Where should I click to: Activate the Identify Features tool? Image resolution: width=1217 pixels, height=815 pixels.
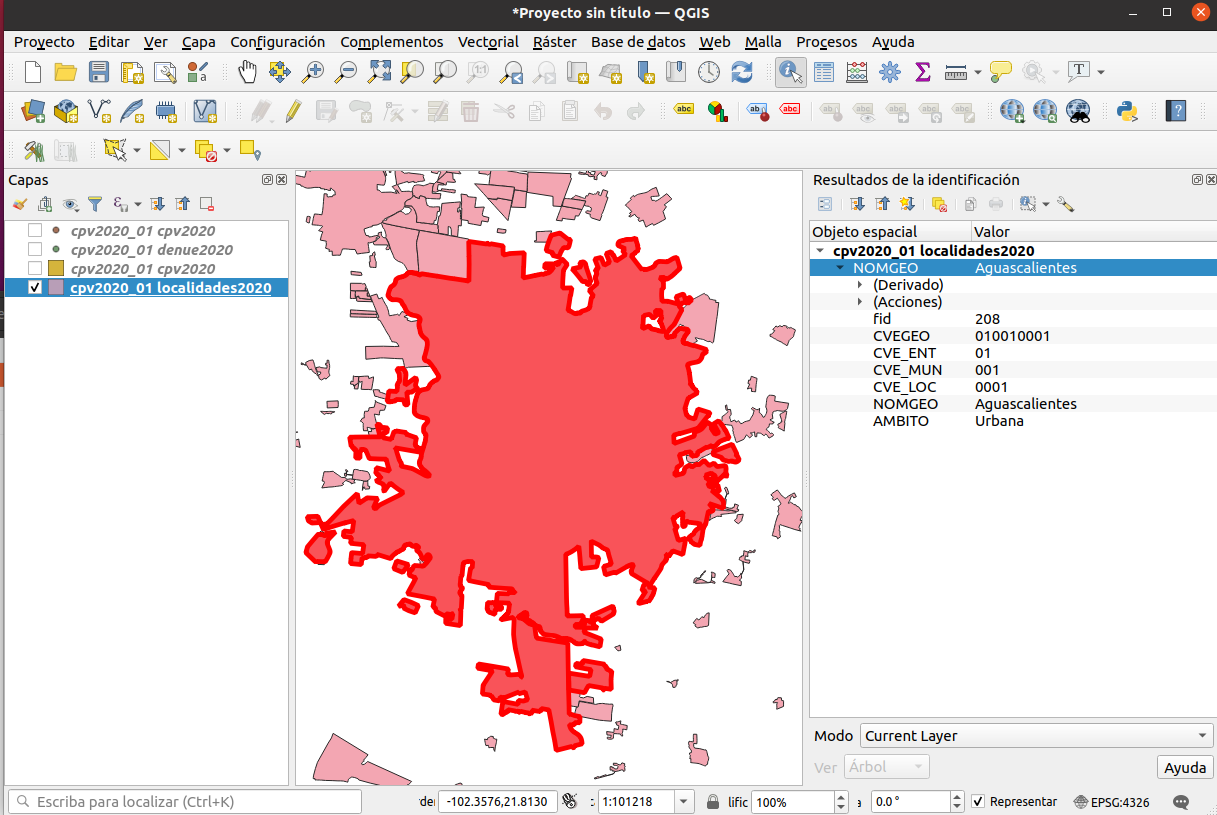790,72
